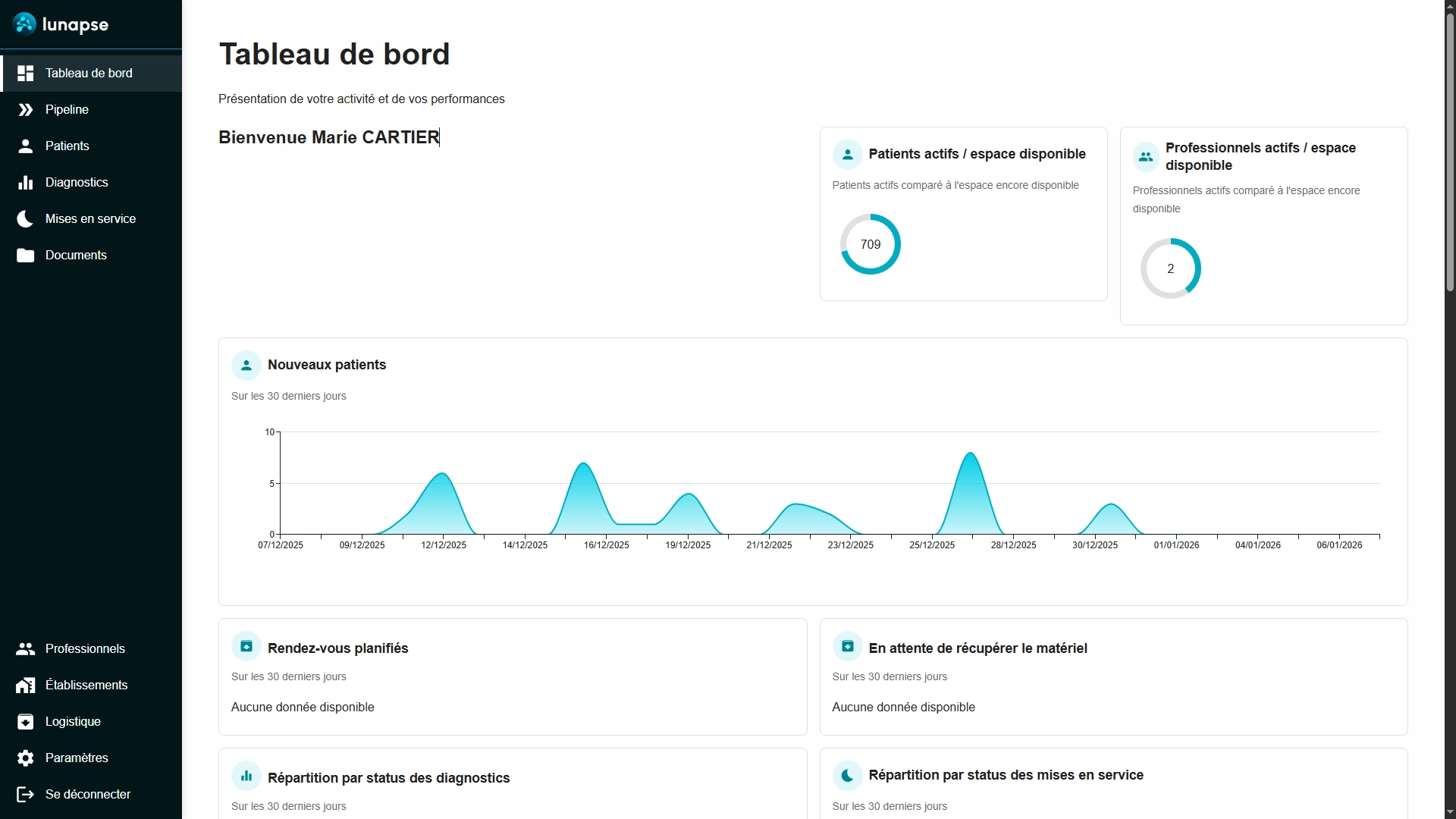Click the Se déconnecter link
Viewport: 1456px width, 819px height.
point(87,794)
